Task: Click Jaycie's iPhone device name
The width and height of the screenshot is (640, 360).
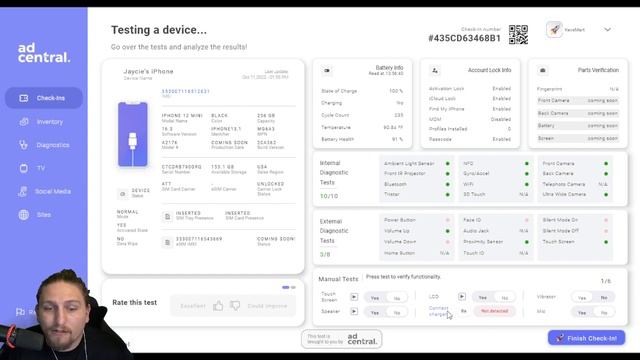Action: [x=148, y=71]
